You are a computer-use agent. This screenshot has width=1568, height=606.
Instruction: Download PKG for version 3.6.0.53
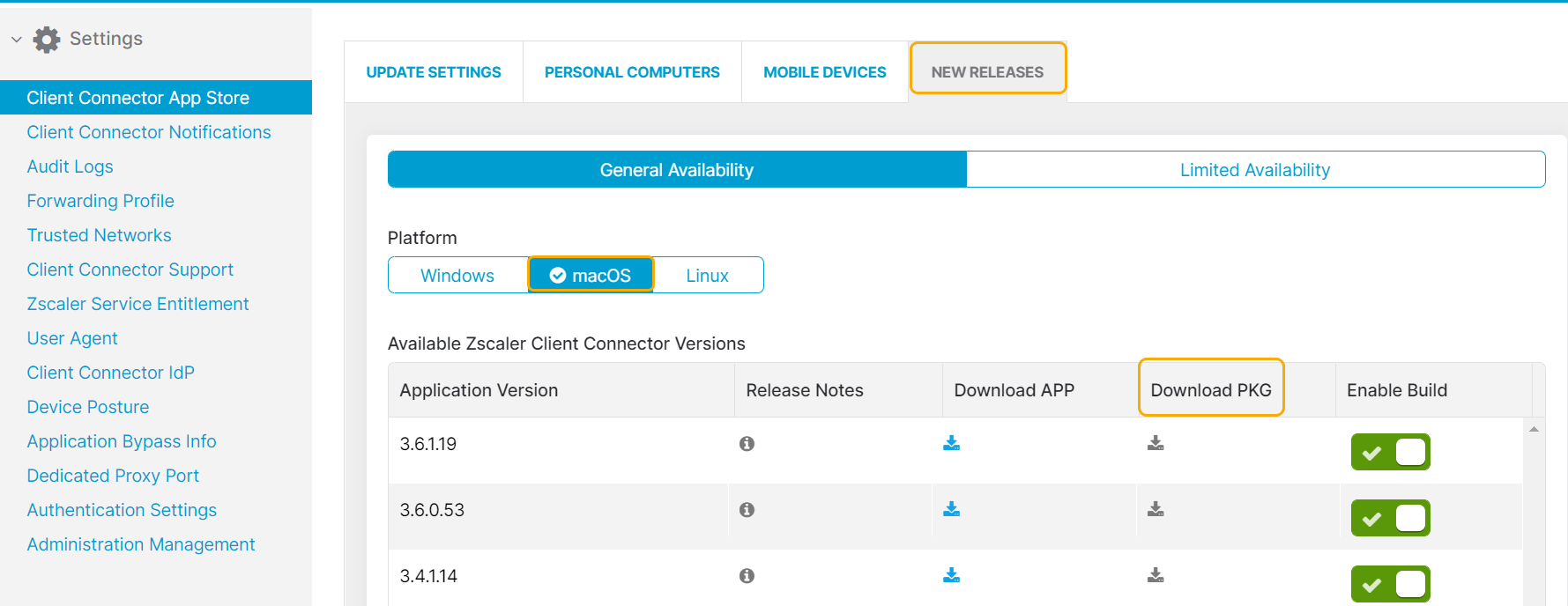coord(1156,509)
